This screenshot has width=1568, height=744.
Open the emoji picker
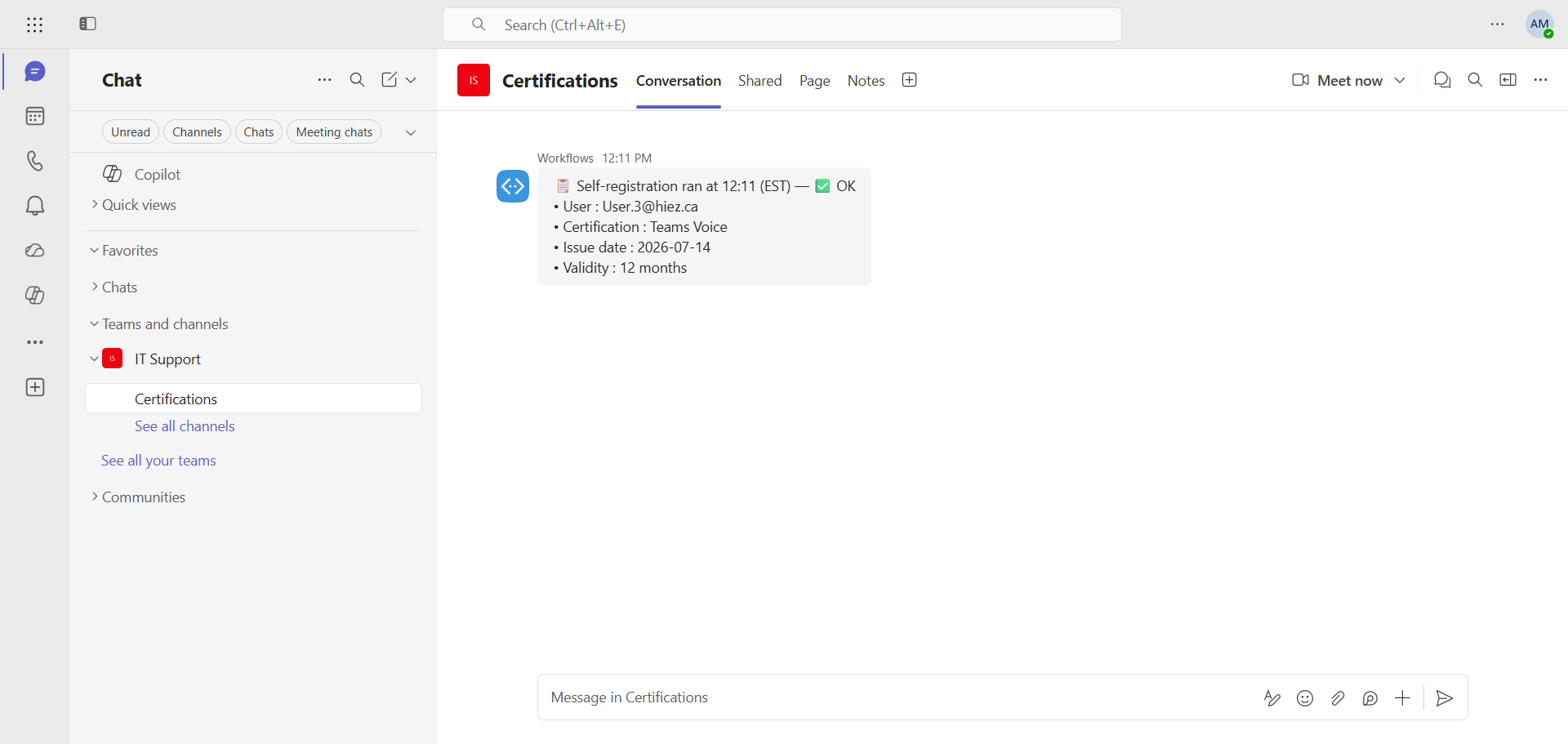click(1305, 698)
